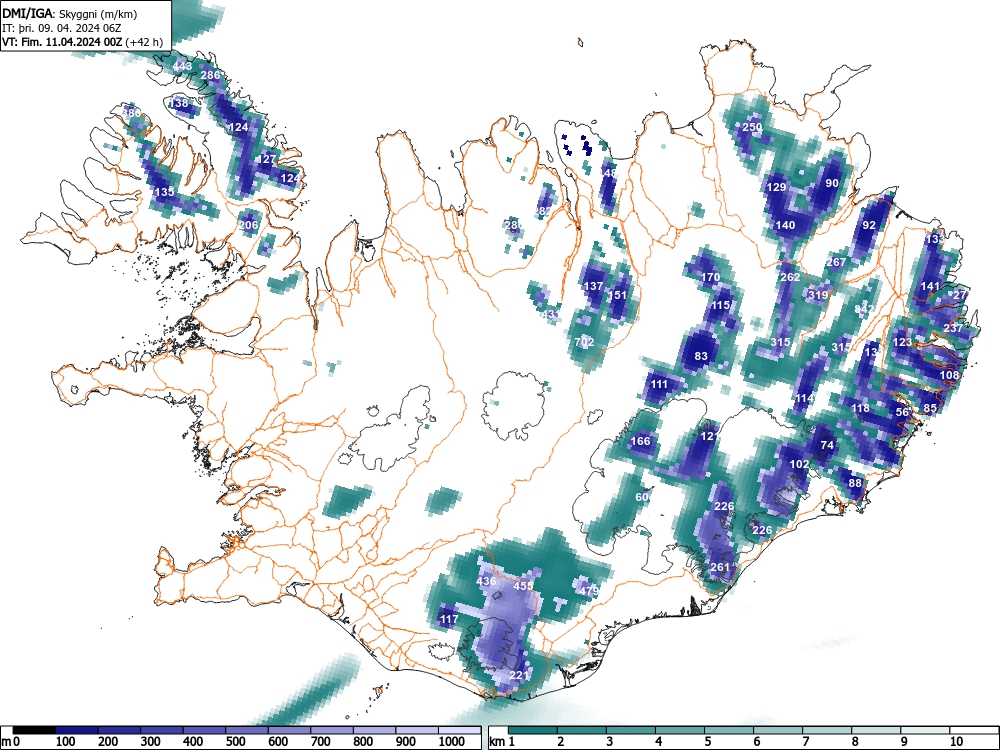
Task: Click the '10' label in the kilometre legend
Action: tap(955, 741)
